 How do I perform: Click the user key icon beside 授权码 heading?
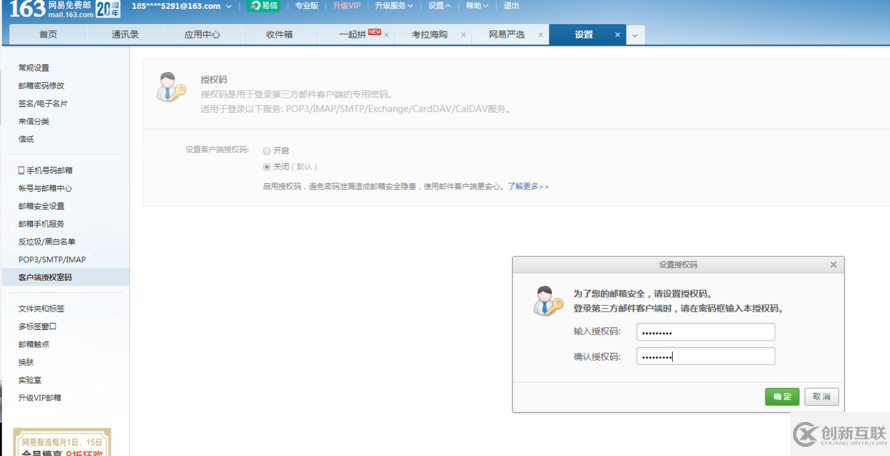171,87
